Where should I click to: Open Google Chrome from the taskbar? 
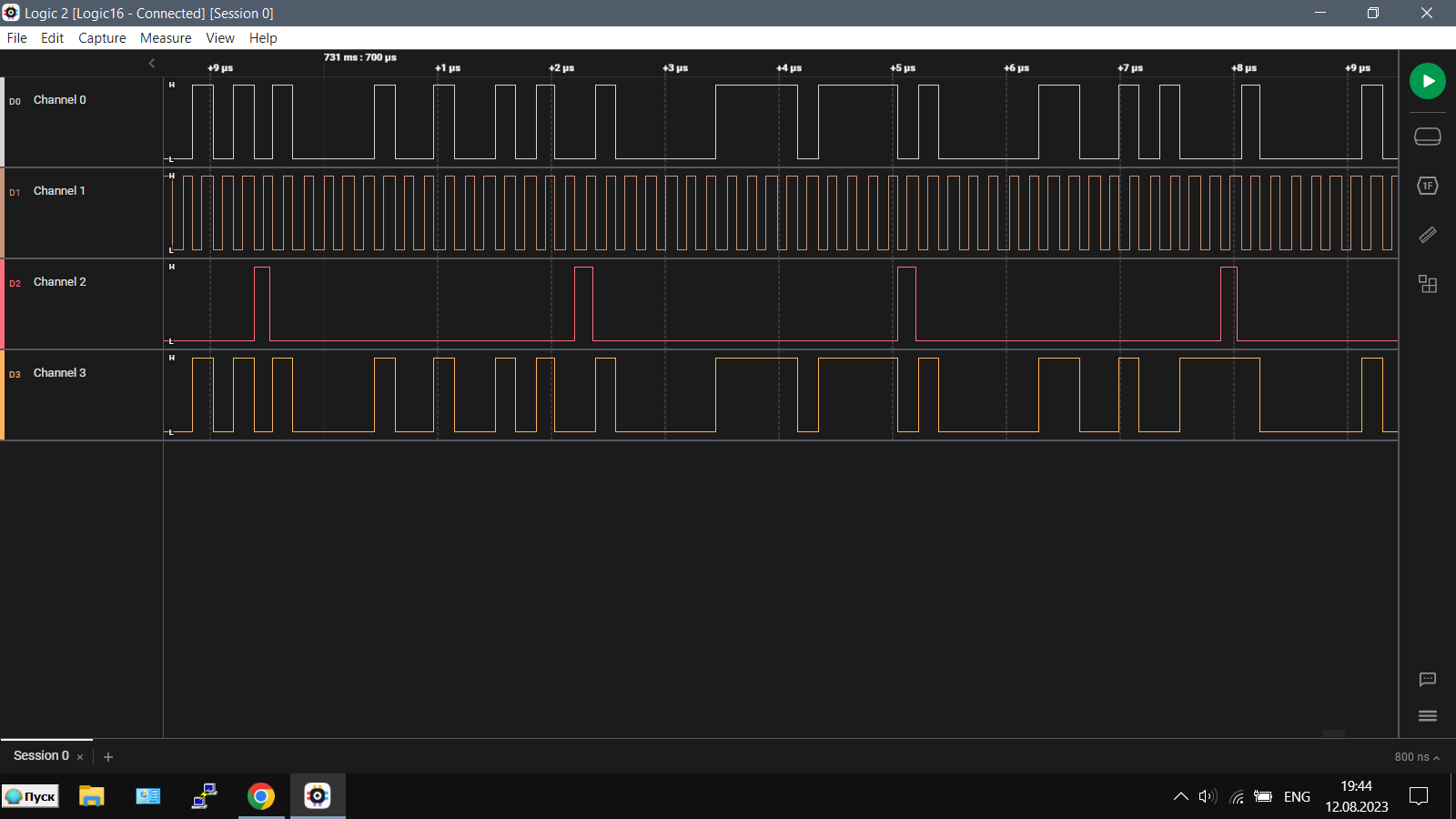(x=261, y=796)
